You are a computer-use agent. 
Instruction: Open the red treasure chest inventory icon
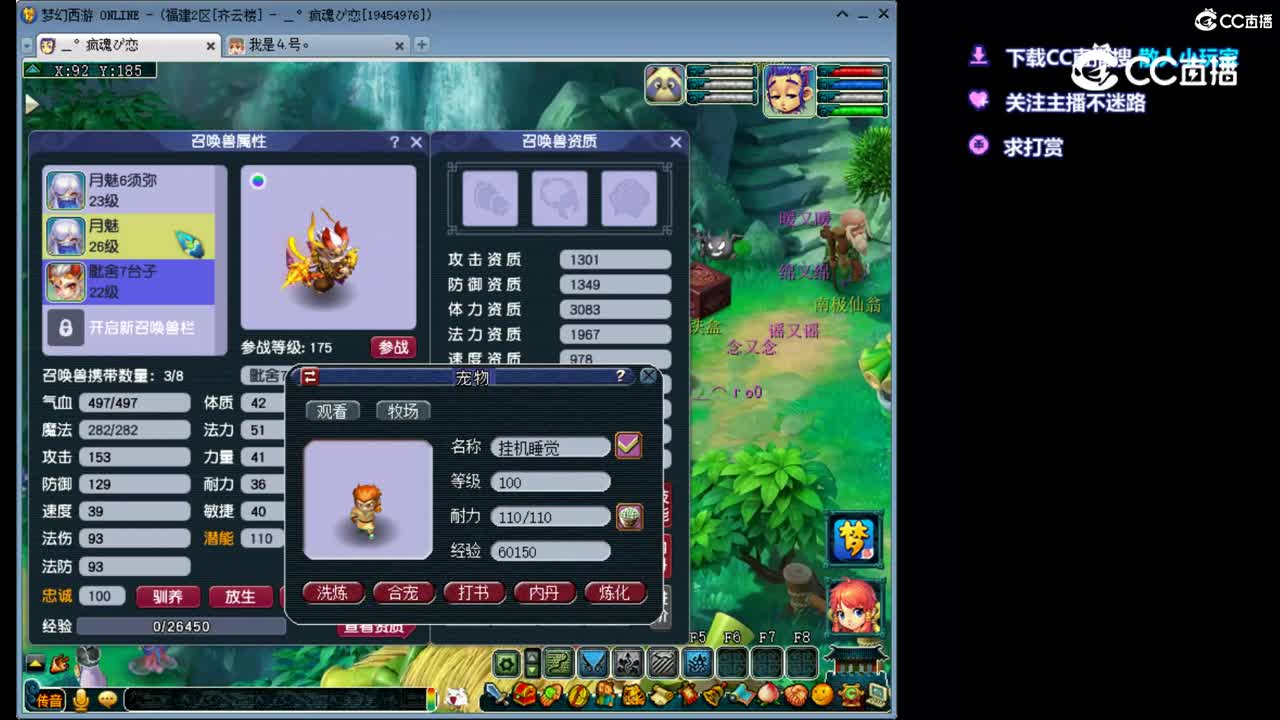coord(524,694)
